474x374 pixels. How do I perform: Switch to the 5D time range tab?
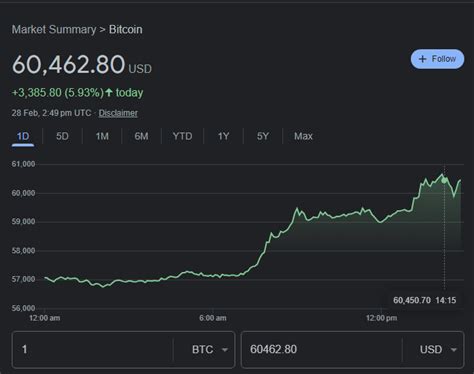point(62,136)
